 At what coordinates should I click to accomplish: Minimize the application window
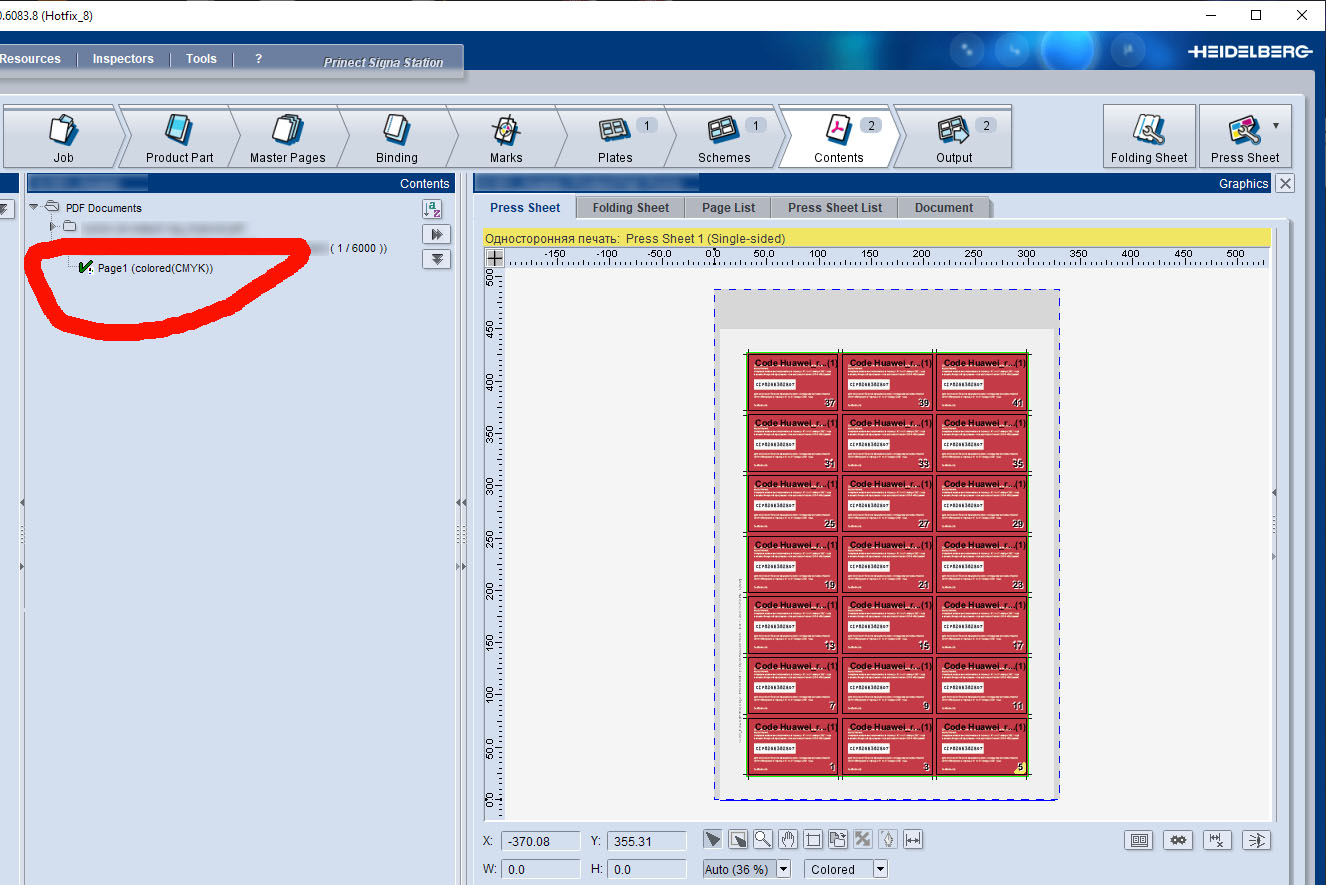tap(1211, 15)
